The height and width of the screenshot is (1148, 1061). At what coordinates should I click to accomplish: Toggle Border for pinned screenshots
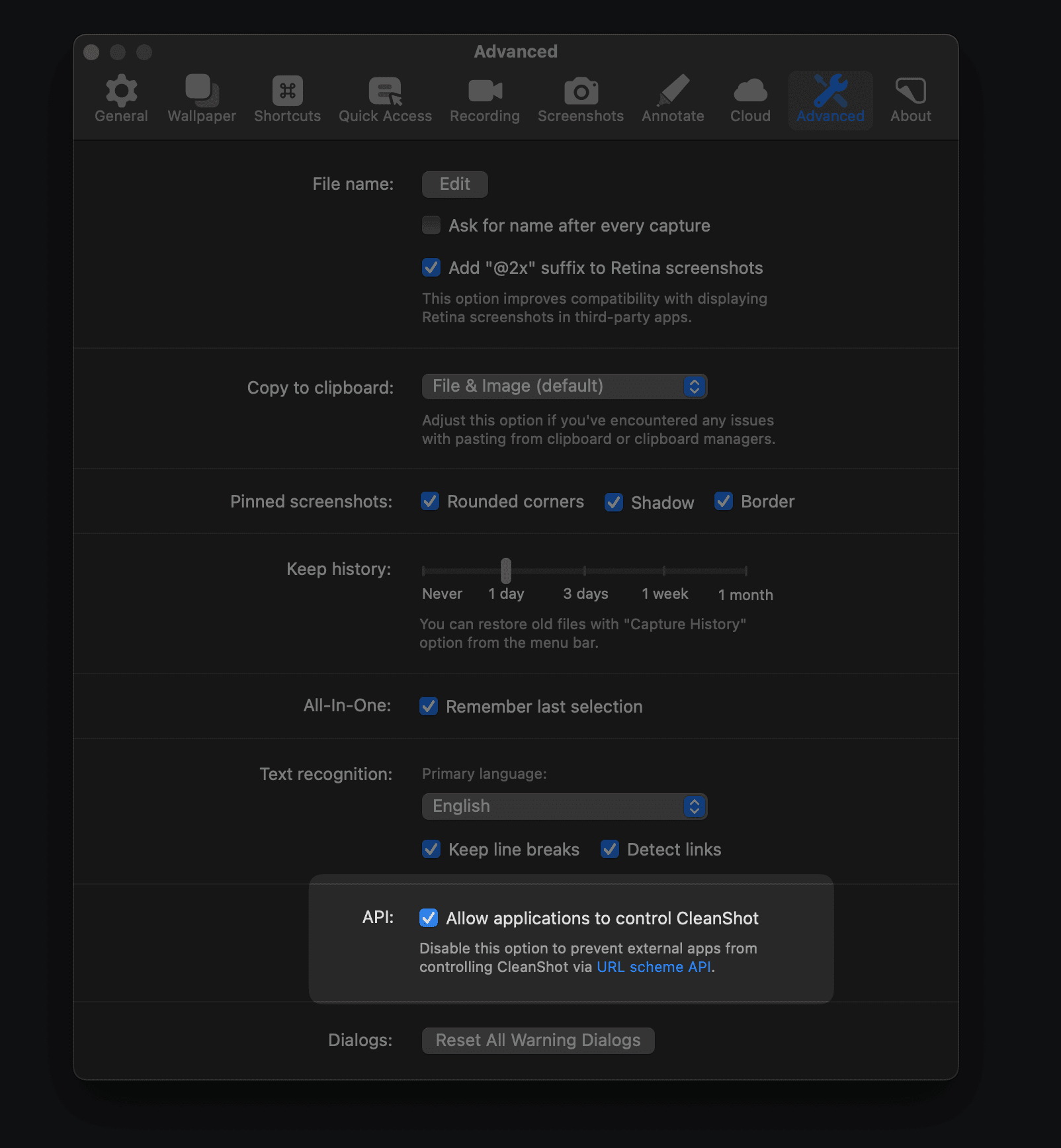(724, 501)
